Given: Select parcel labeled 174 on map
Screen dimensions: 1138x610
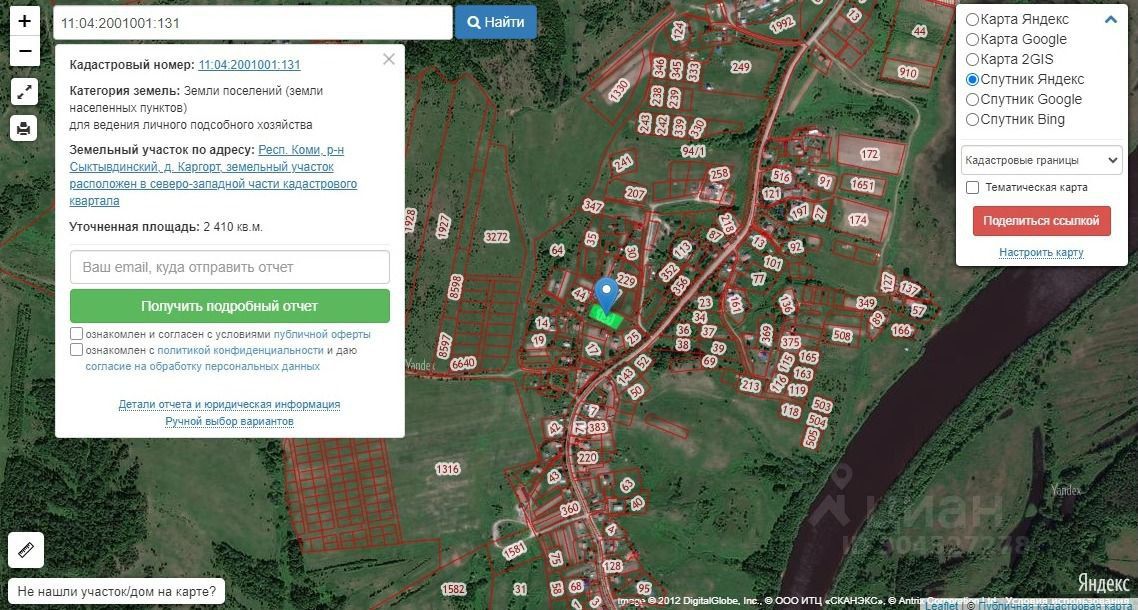Looking at the screenshot, I should click(x=857, y=220).
